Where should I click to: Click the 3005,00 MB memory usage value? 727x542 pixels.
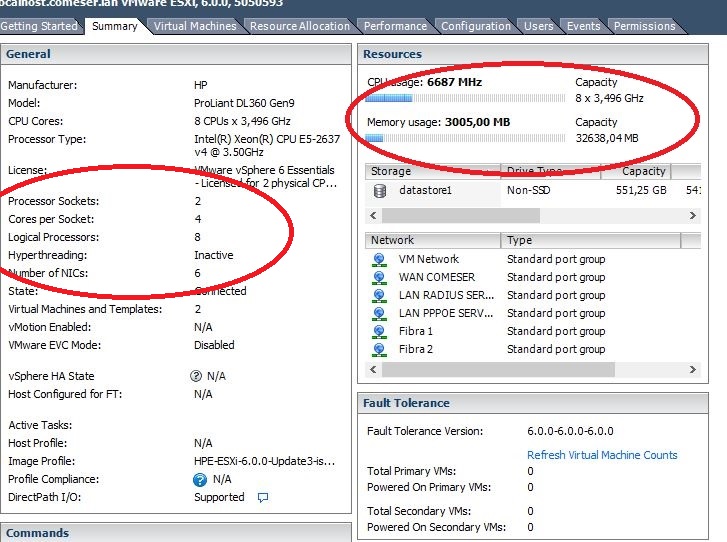coord(477,122)
